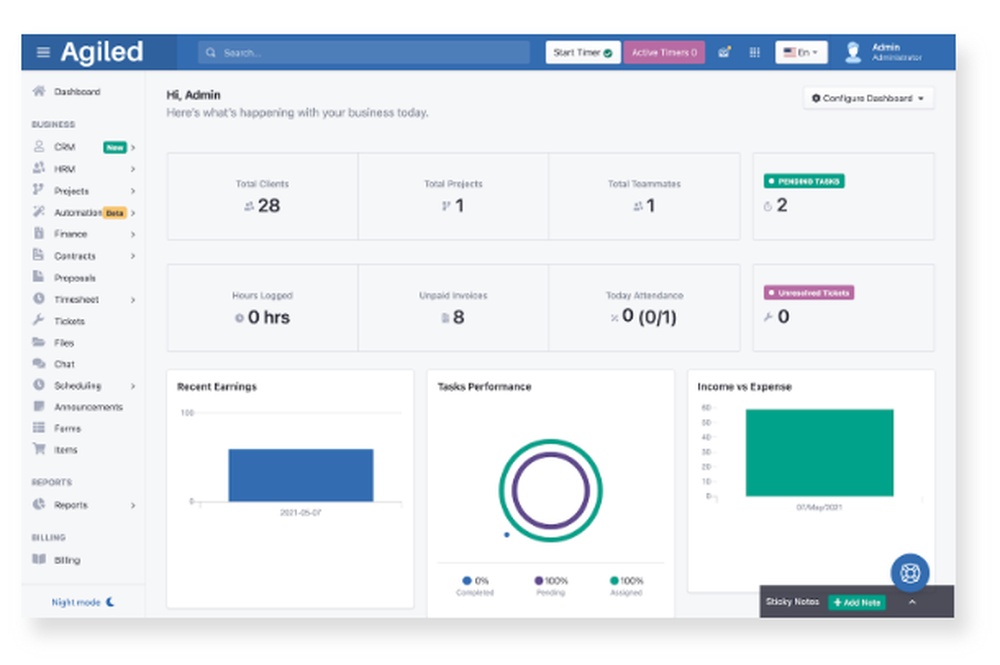Expand the Finance menu chevron
The width and height of the screenshot is (1000, 665).
133,234
